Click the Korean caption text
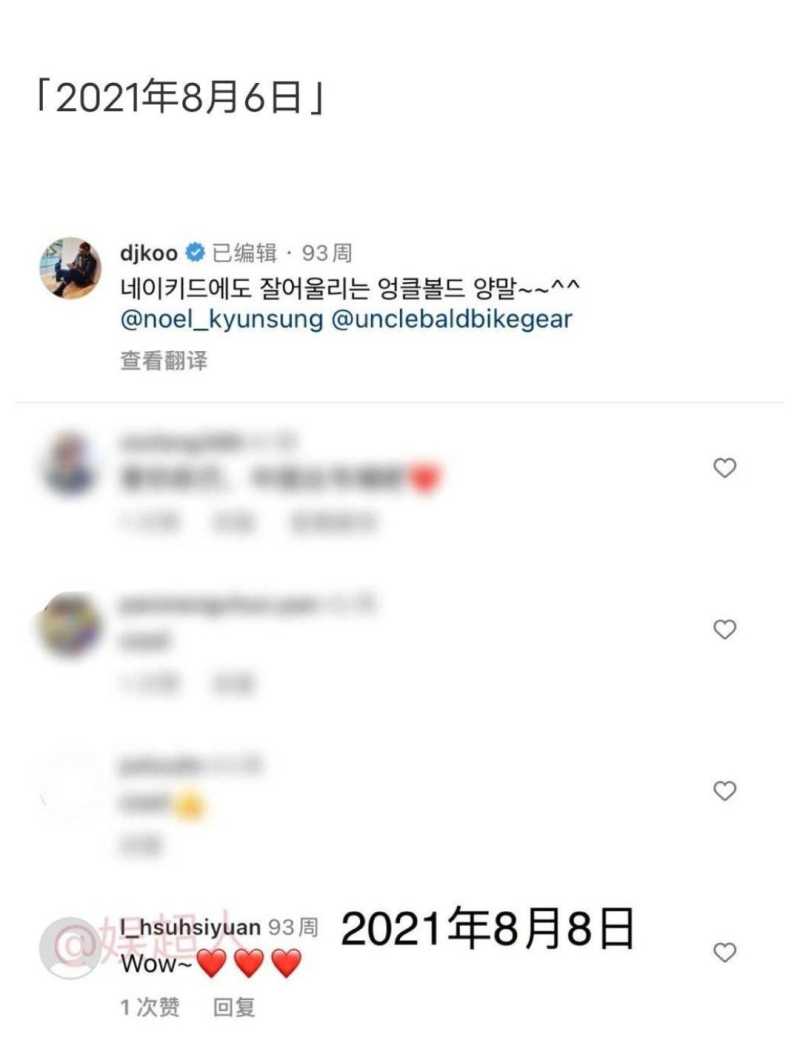The width and height of the screenshot is (800, 1060). click(x=350, y=289)
